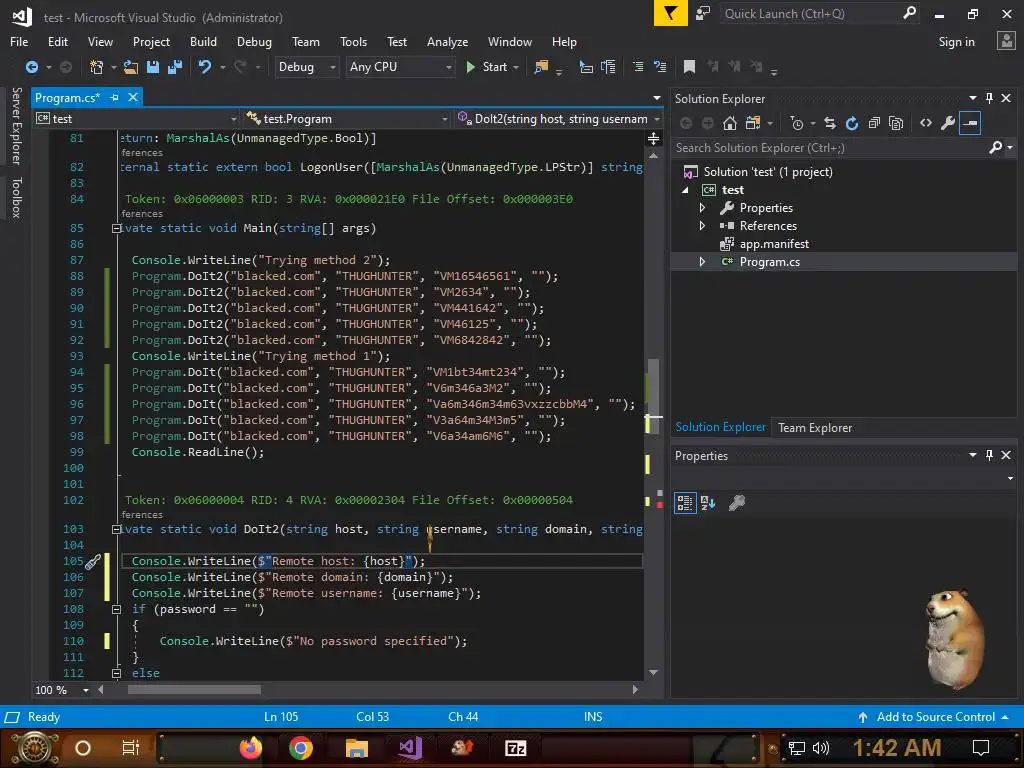Click the Navigate Backward arrow in the toolbar
Screen dimensions: 1024x768
31,67
